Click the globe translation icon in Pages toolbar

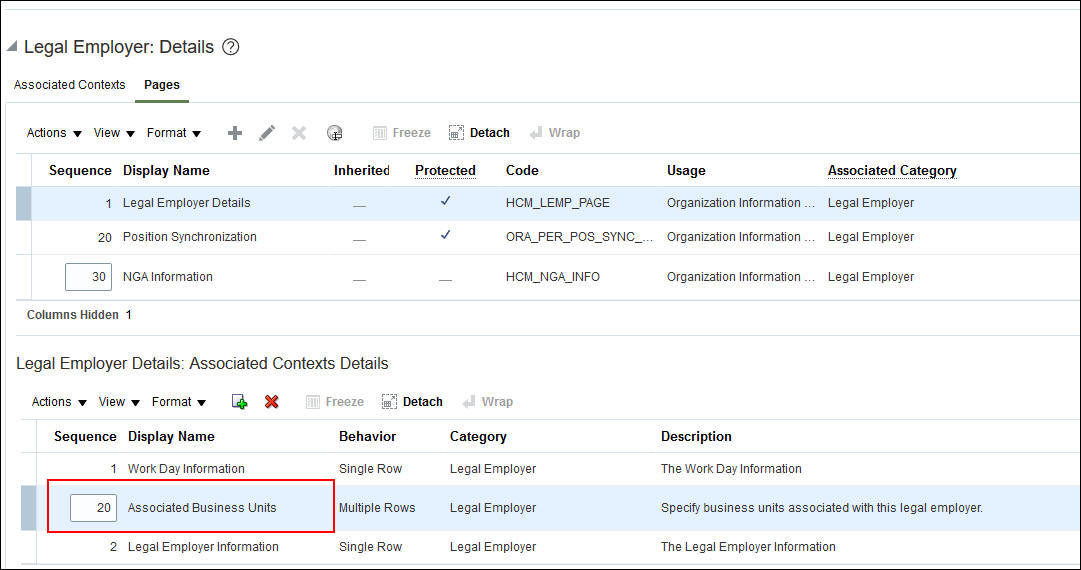coord(334,133)
